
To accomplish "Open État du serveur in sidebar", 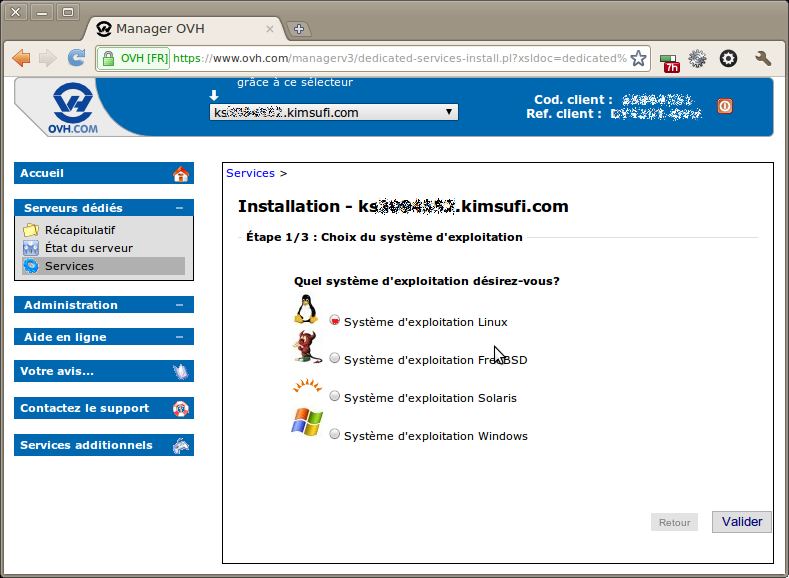I will point(89,248).
